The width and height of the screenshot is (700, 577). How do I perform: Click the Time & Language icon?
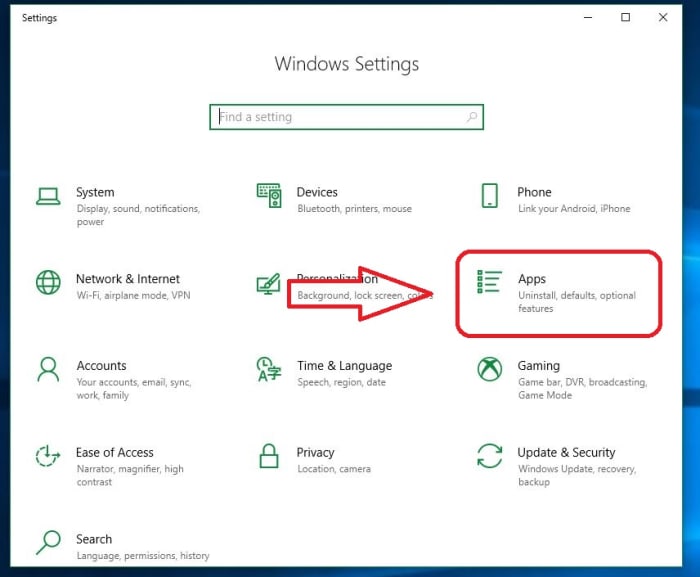pyautogui.click(x=269, y=369)
